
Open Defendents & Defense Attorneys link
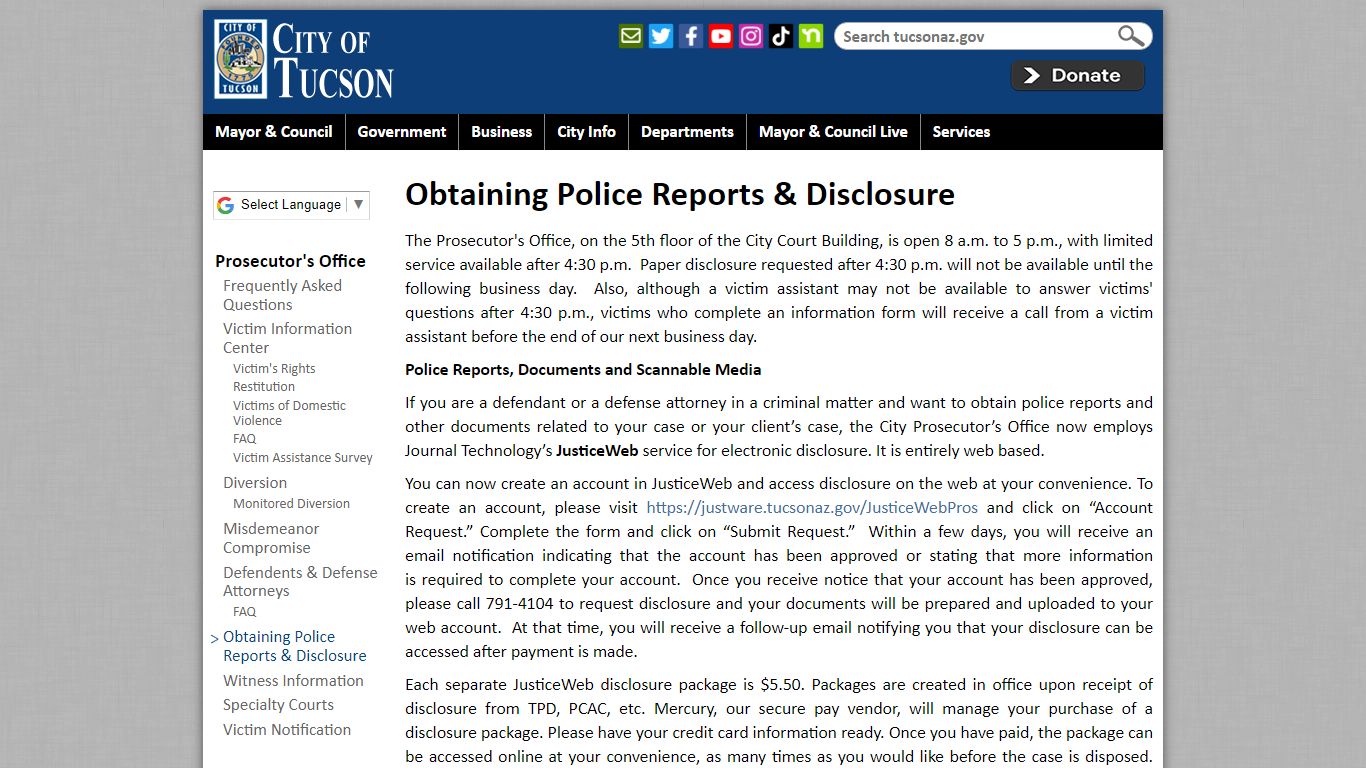[300, 582]
